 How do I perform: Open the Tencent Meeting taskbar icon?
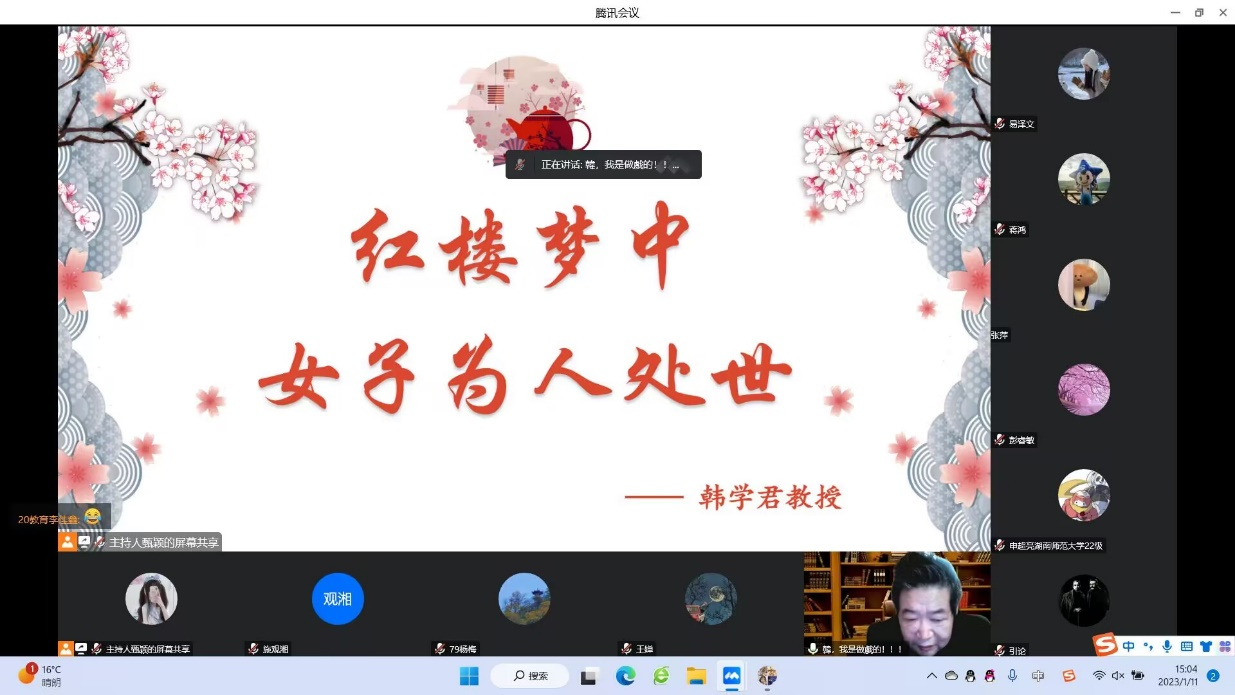click(x=731, y=676)
